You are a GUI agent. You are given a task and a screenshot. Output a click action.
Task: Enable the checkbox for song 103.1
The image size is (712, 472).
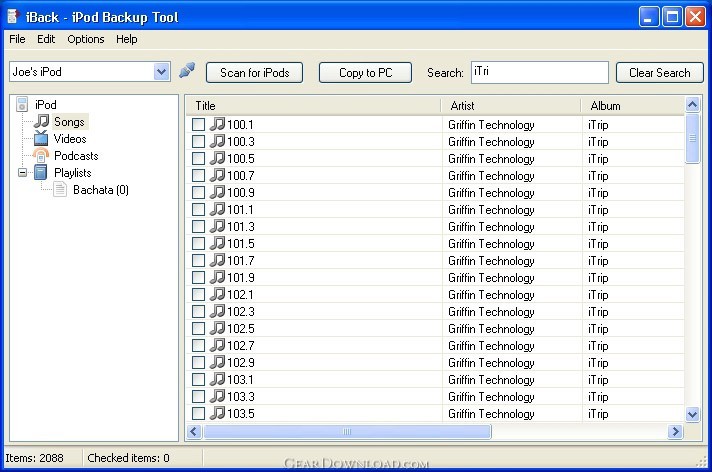[198, 379]
